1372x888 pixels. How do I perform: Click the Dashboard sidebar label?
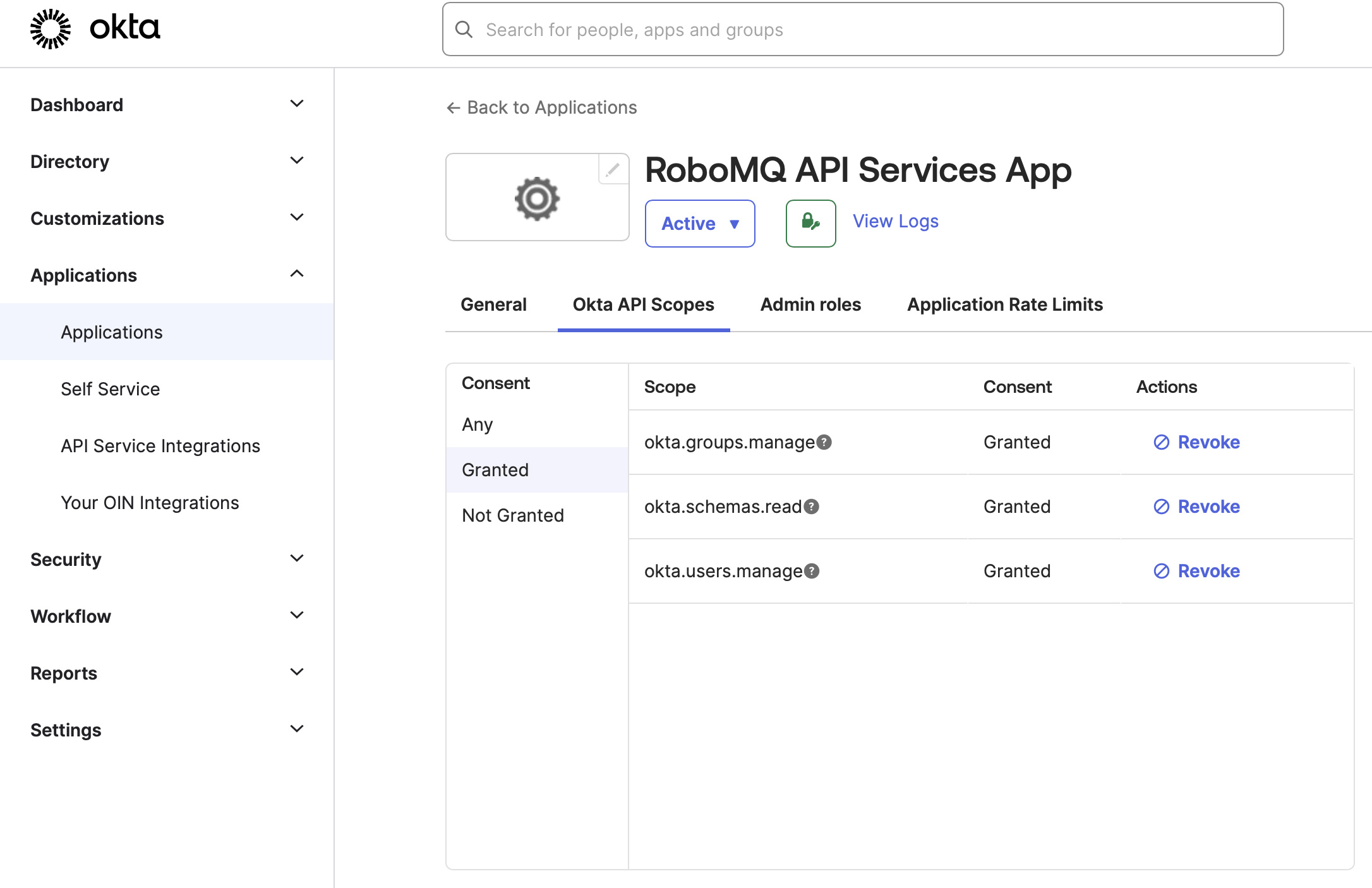[x=76, y=104]
